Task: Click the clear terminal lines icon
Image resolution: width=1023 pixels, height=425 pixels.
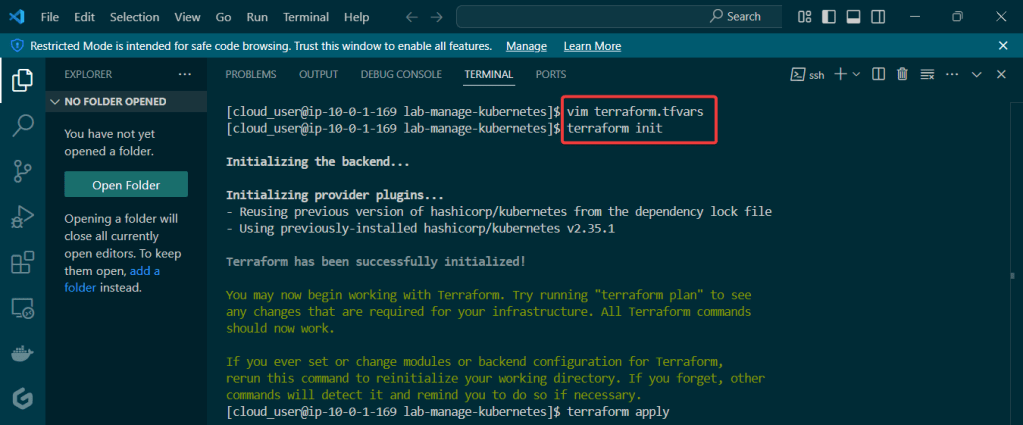Action: 927,74
